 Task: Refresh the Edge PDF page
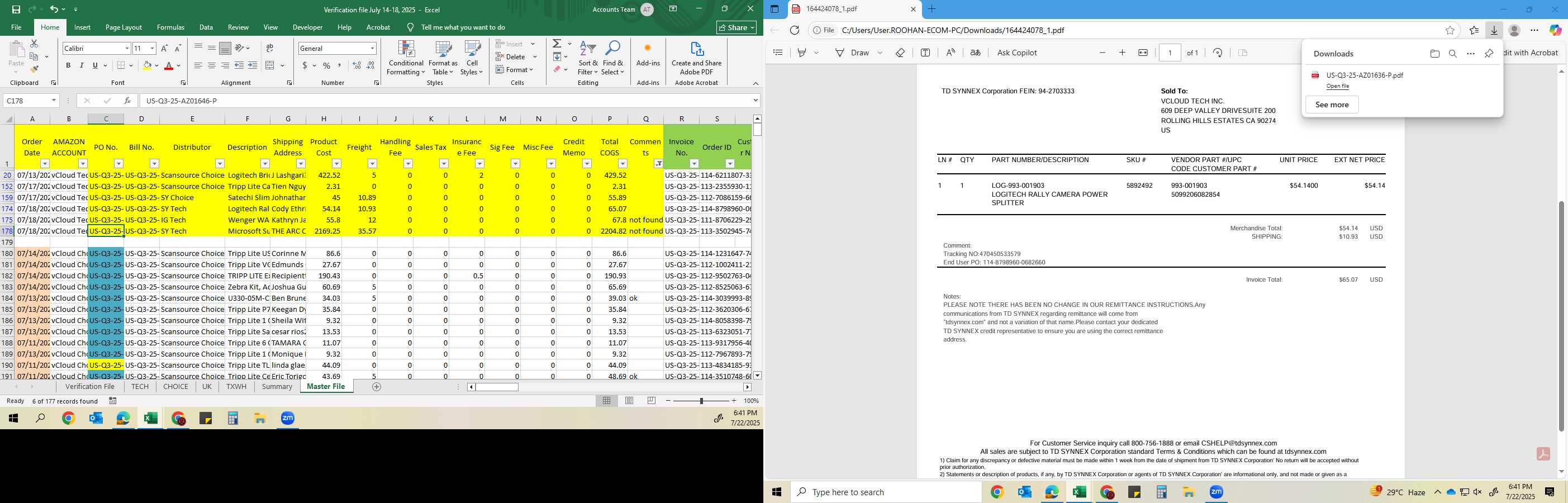[795, 30]
